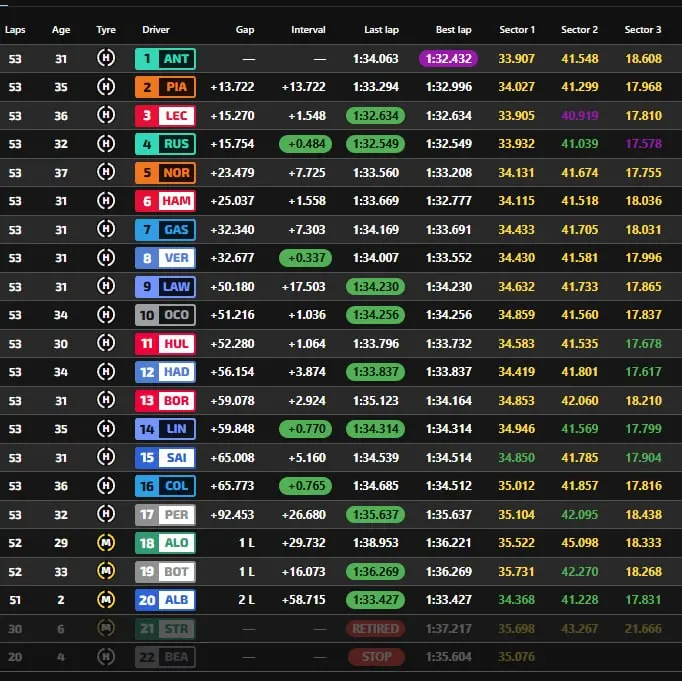Click the medium tyre icon for BOT

coord(105,572)
